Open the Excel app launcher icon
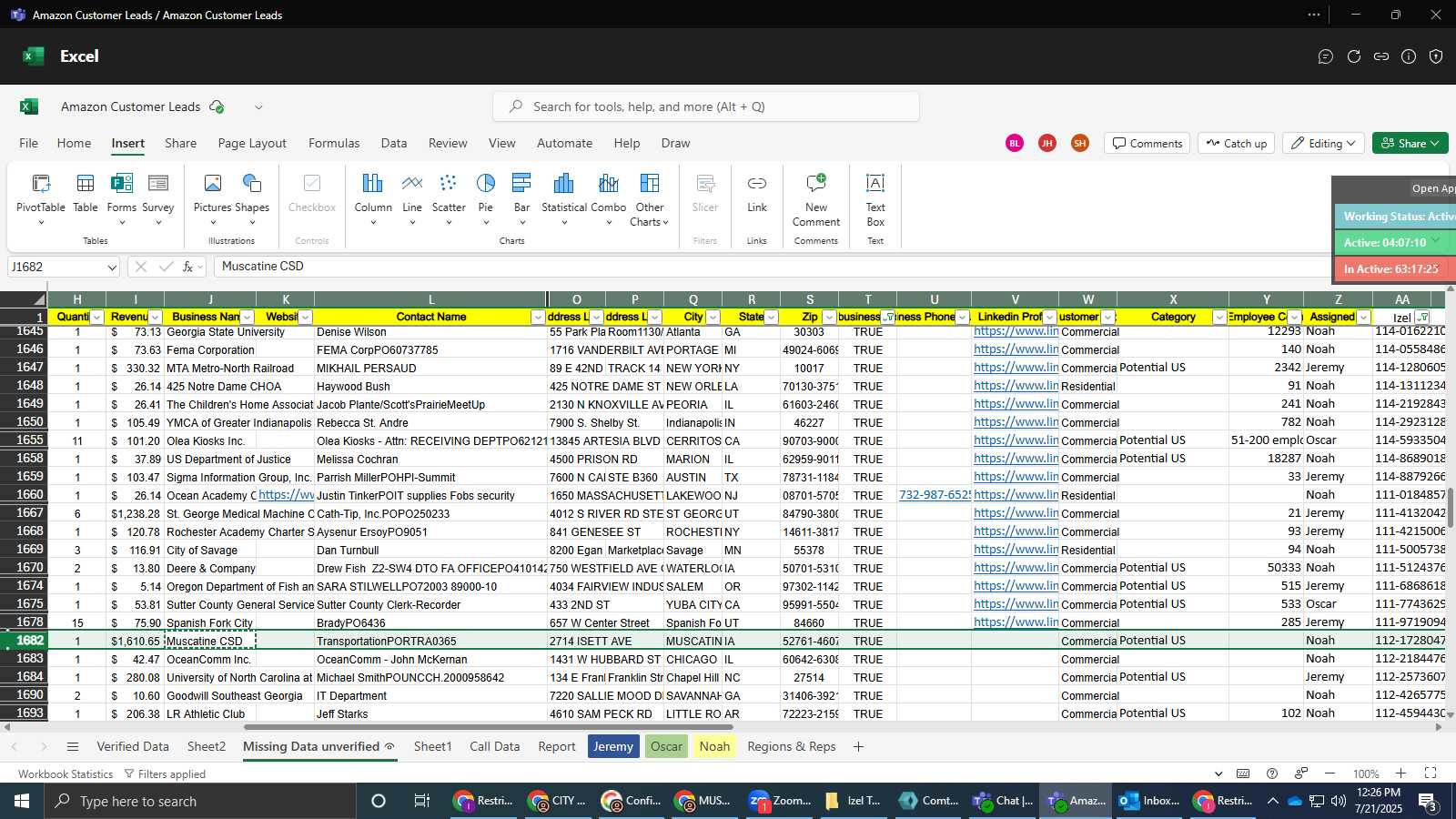1456x819 pixels. pos(34,56)
